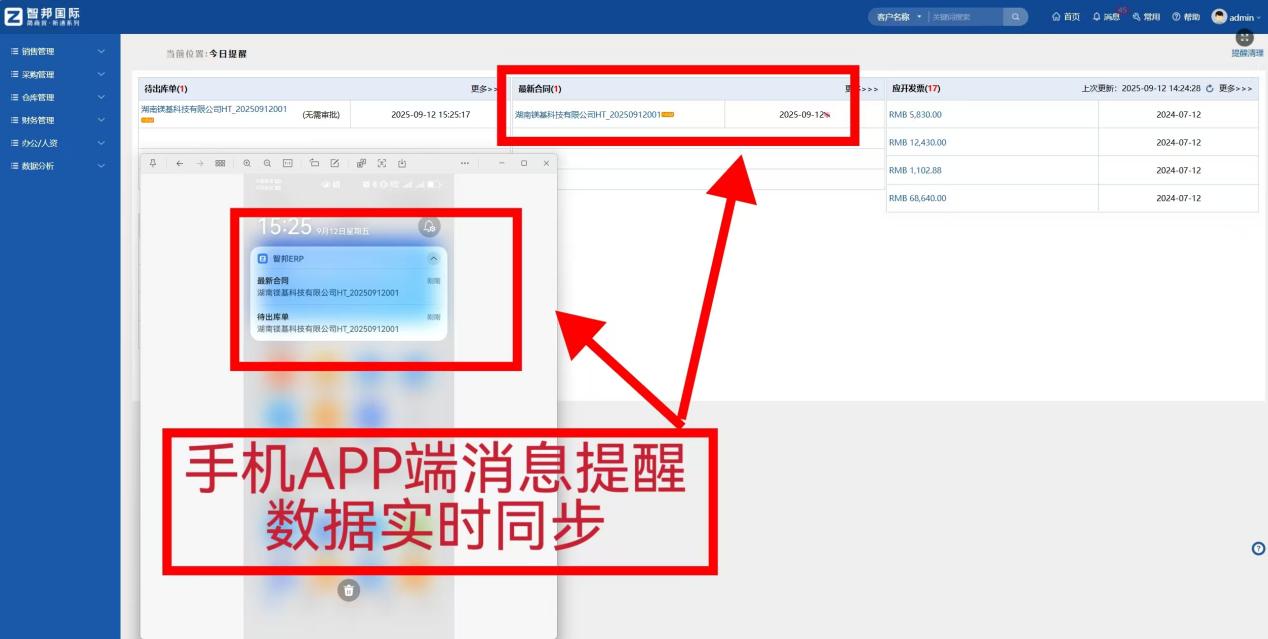Open contract 湖南镁基科技有限公司HT_20250912001 in 最新合同
This screenshot has height=639, width=1268.
(x=590, y=113)
